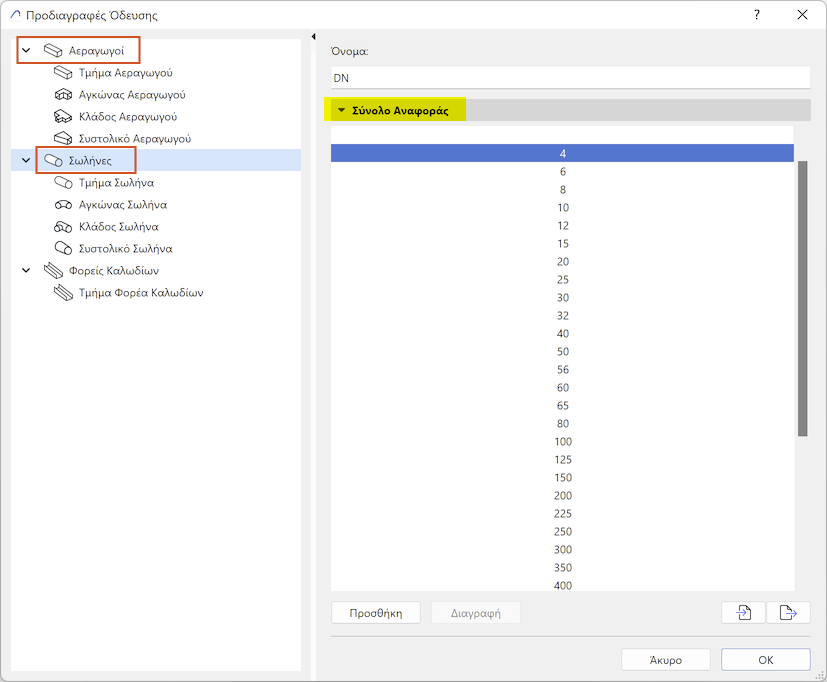Select value 65 in the list
Viewport: 827px width, 682px height.
(x=562, y=406)
